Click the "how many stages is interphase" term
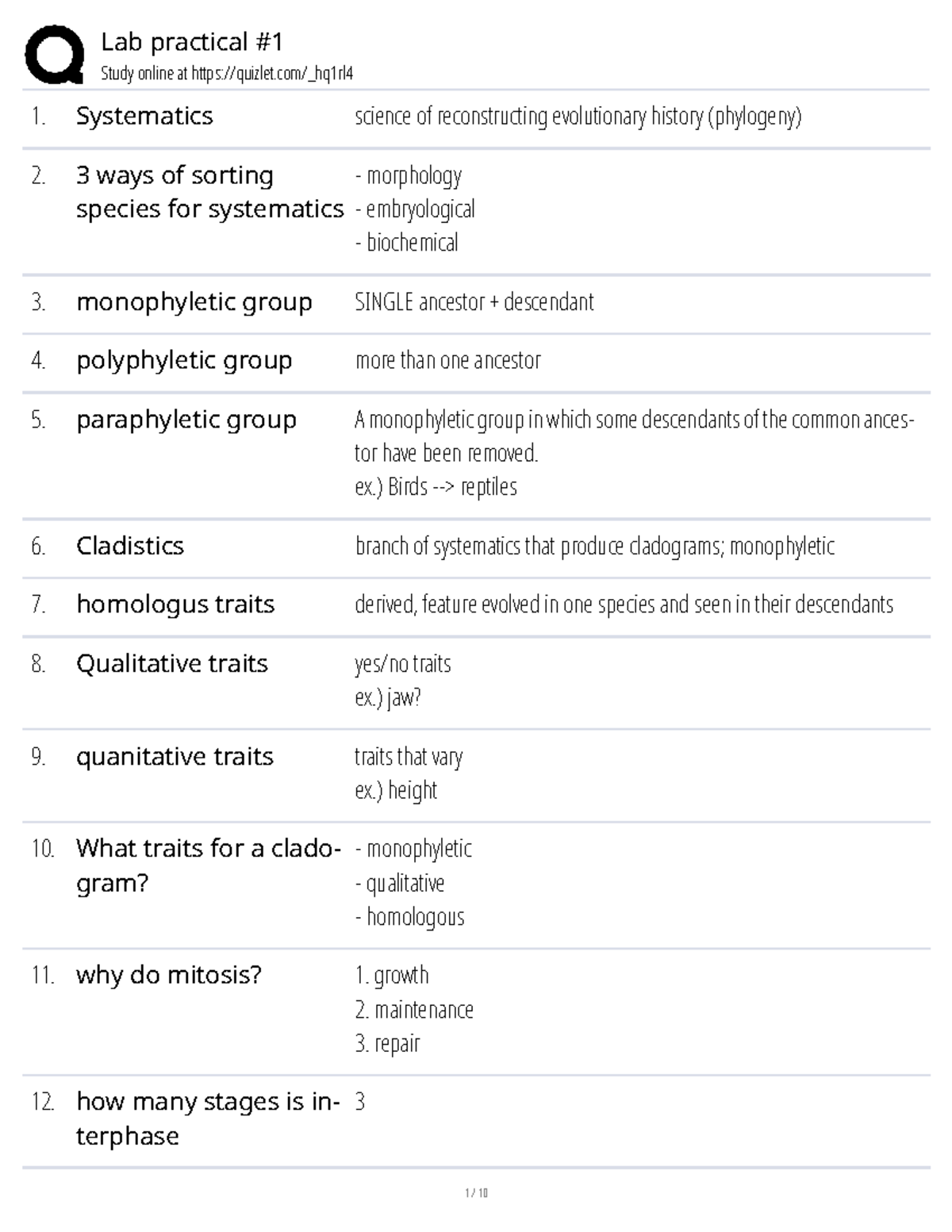Viewport: 952px width, 1232px height. pos(207,1119)
